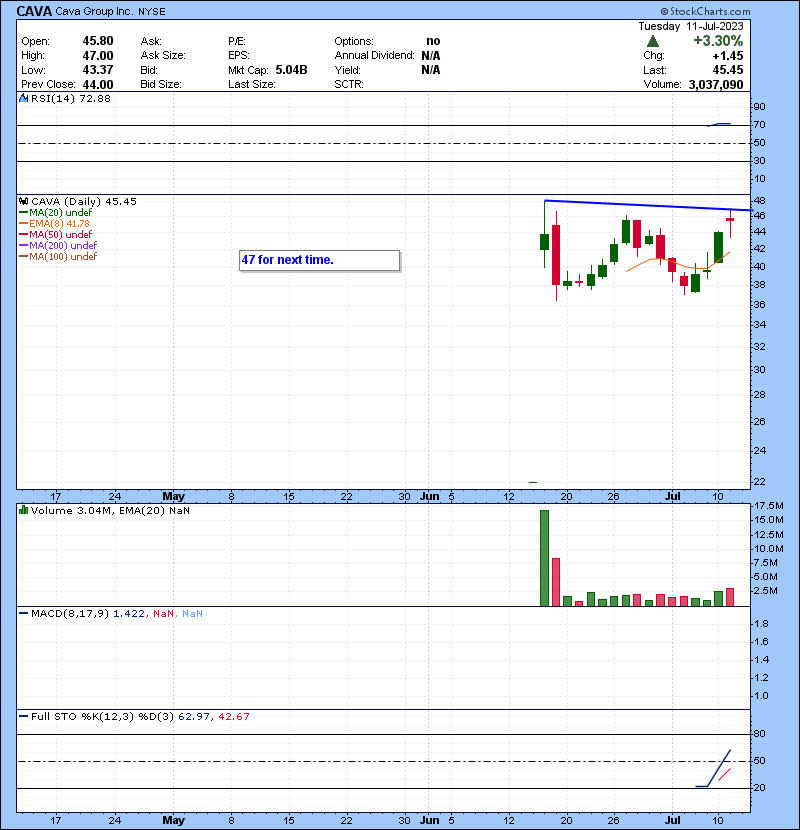Viewport: 800px width, 830px height.
Task: Click the Options value no
Action: click(433, 41)
